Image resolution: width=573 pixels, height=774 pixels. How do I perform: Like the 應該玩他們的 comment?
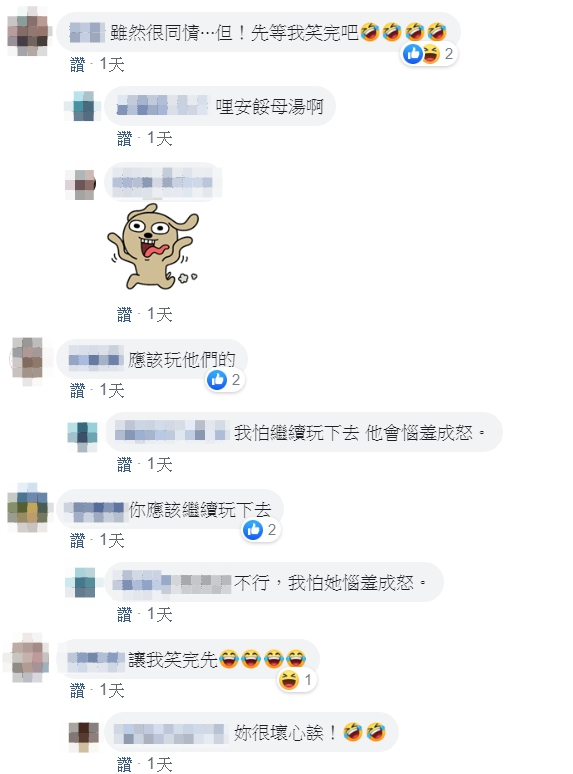pyautogui.click(x=77, y=391)
